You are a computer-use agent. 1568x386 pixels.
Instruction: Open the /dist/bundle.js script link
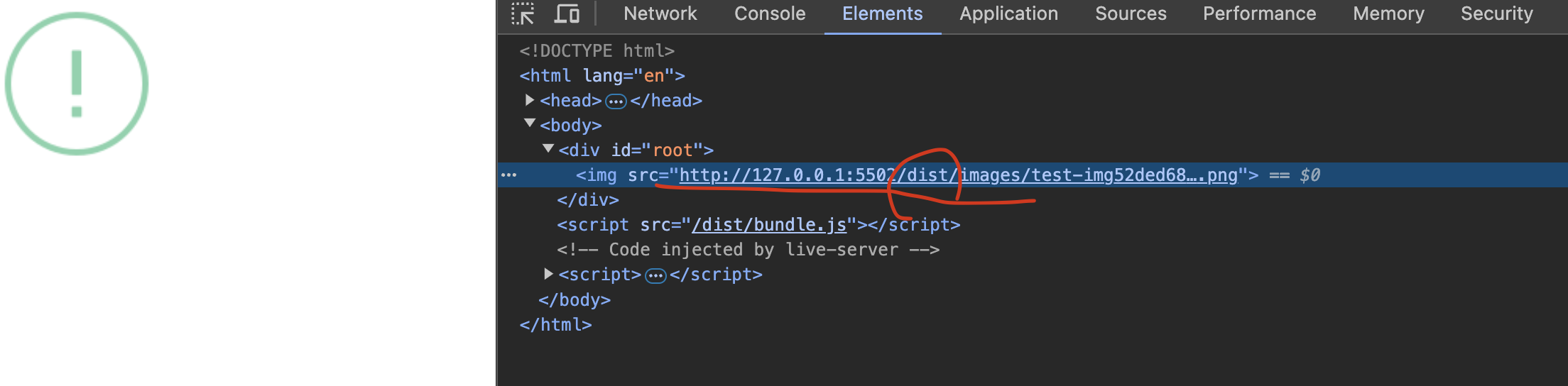769,225
